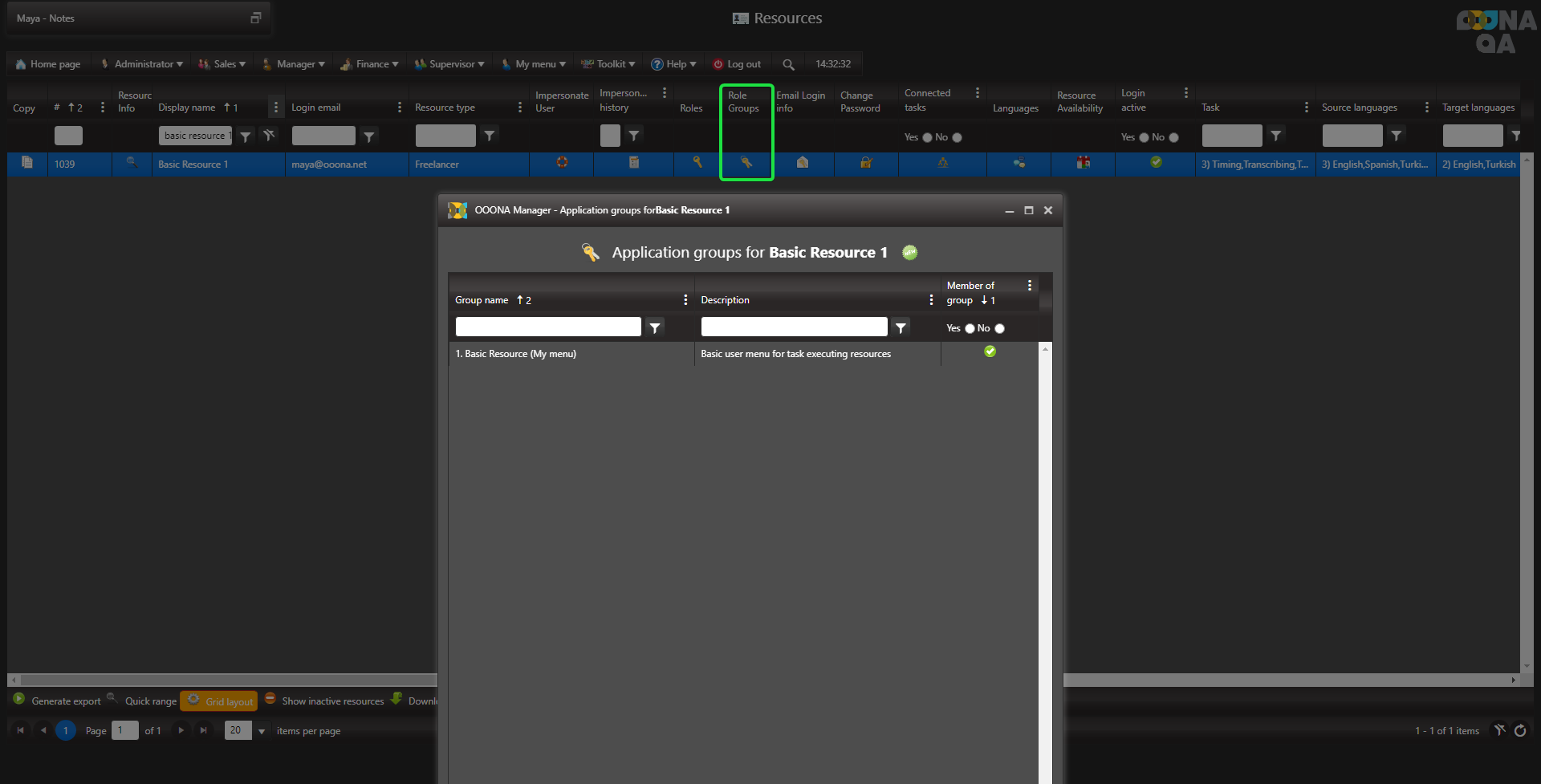The width and height of the screenshot is (1541, 784).
Task: Select Yes radio under Login active
Action: [x=1144, y=137]
